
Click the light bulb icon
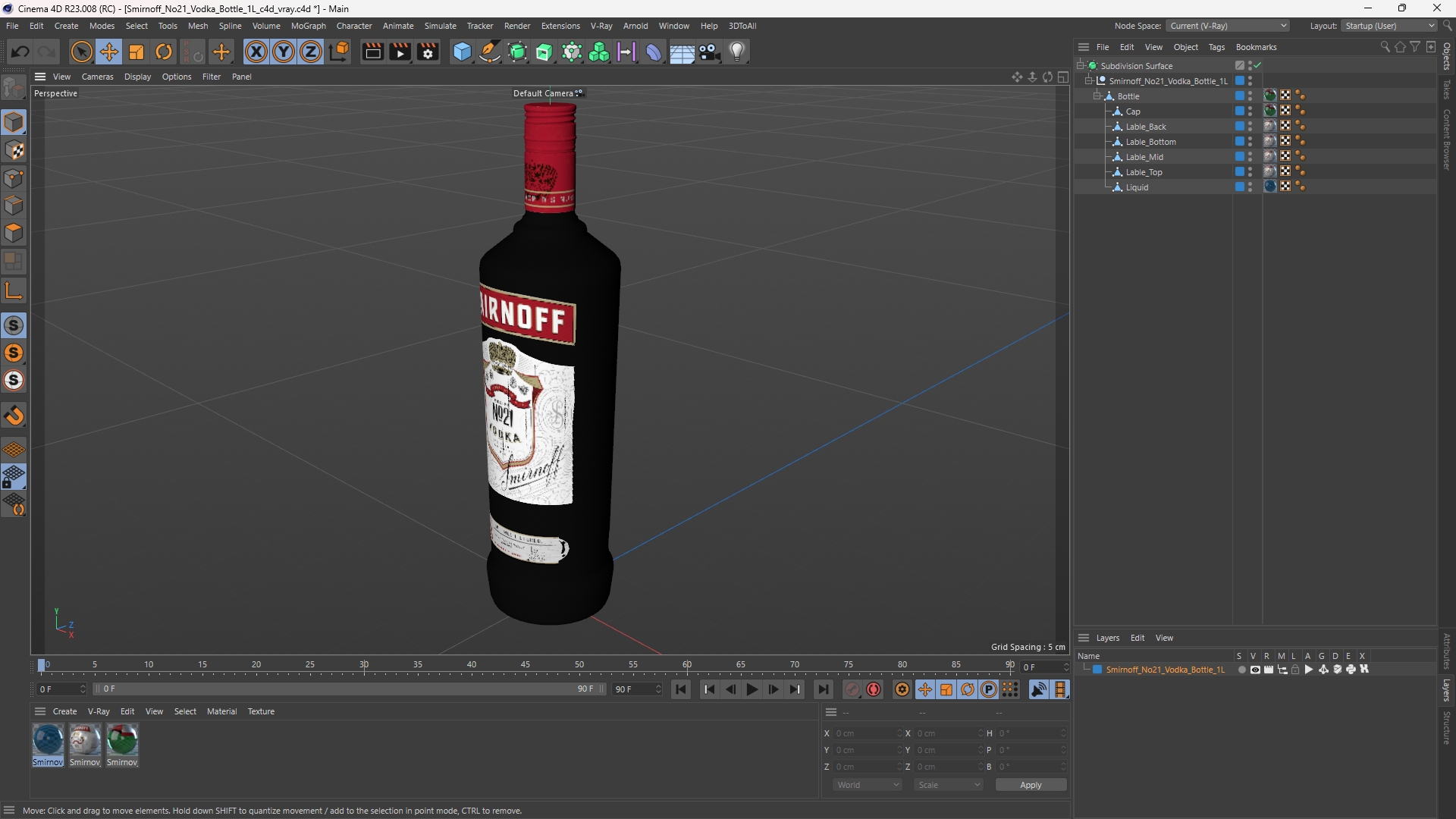coord(737,52)
